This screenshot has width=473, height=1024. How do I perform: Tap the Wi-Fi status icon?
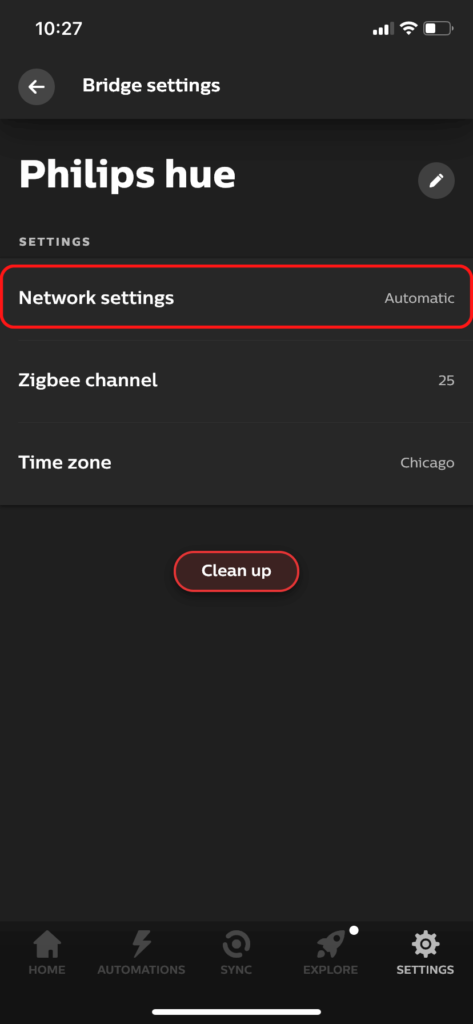[x=409, y=29]
